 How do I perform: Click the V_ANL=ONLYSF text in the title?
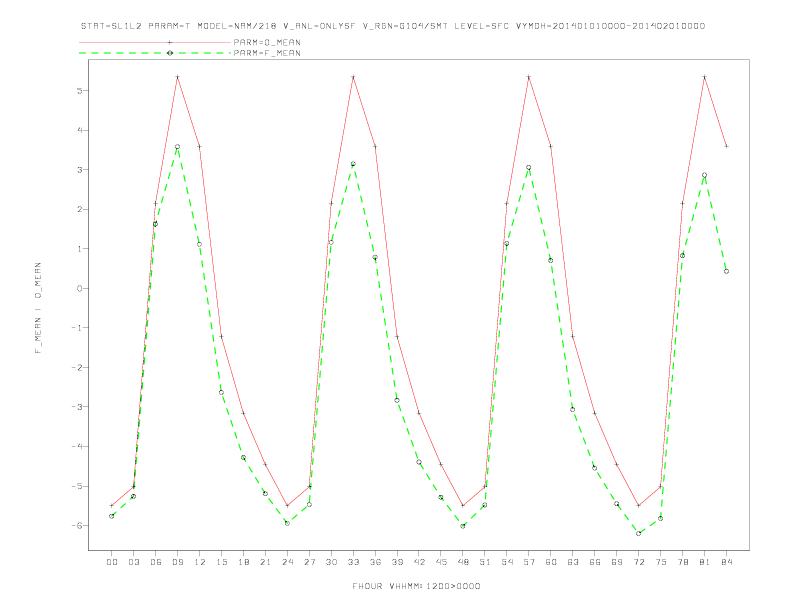click(319, 26)
